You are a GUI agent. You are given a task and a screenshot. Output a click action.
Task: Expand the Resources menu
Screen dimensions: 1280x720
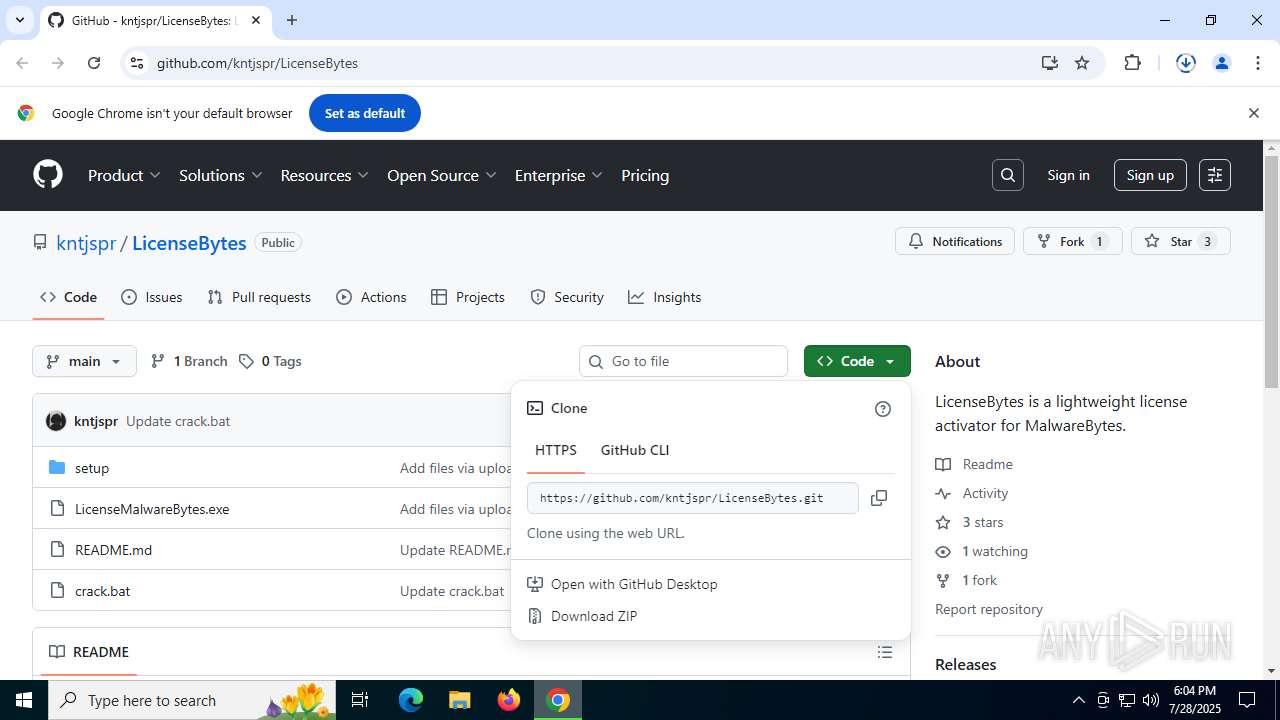[325, 175]
